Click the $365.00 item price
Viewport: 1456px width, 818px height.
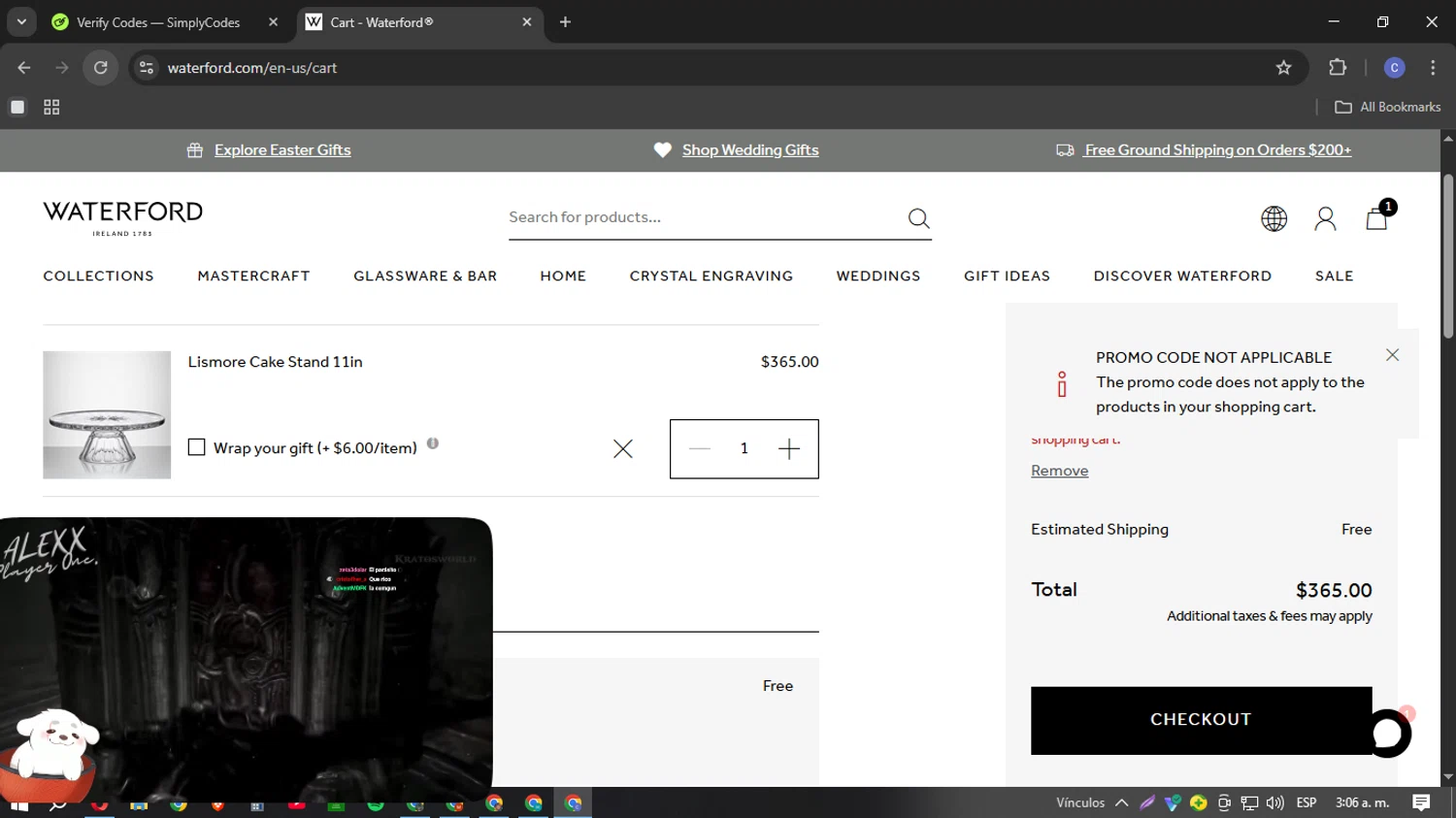coord(789,361)
